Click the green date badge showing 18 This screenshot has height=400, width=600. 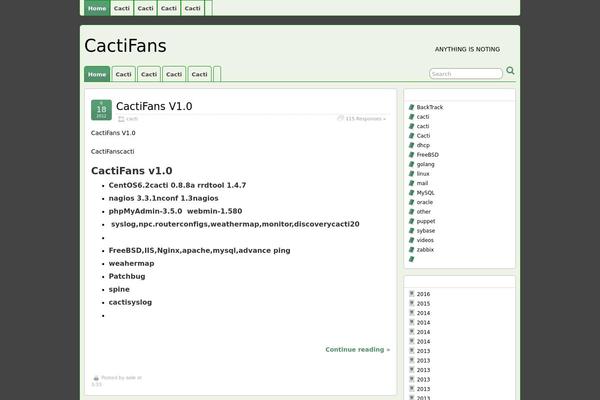pyautogui.click(x=101, y=110)
